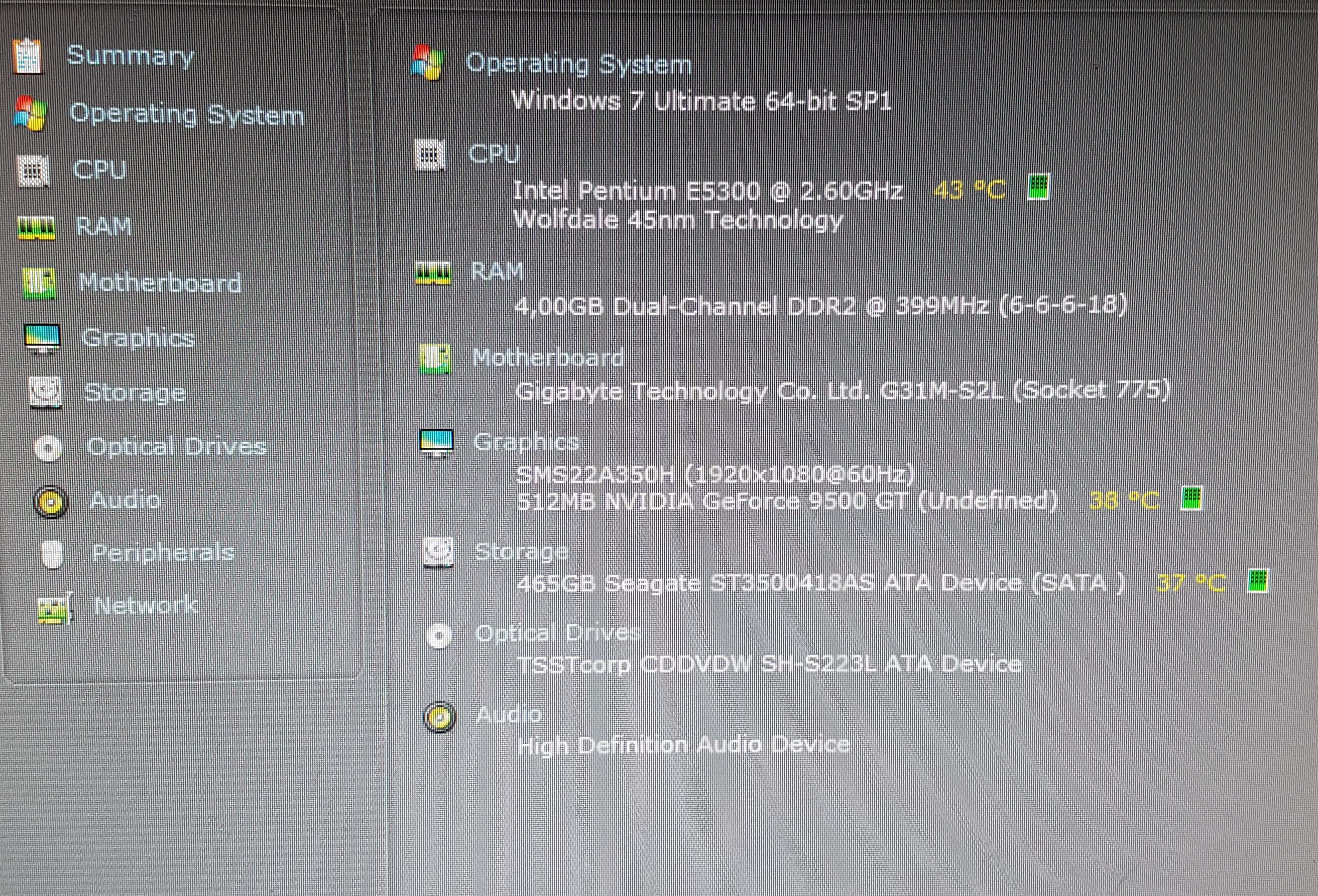Click the Graphics monitor icon in sidebar

point(42,338)
